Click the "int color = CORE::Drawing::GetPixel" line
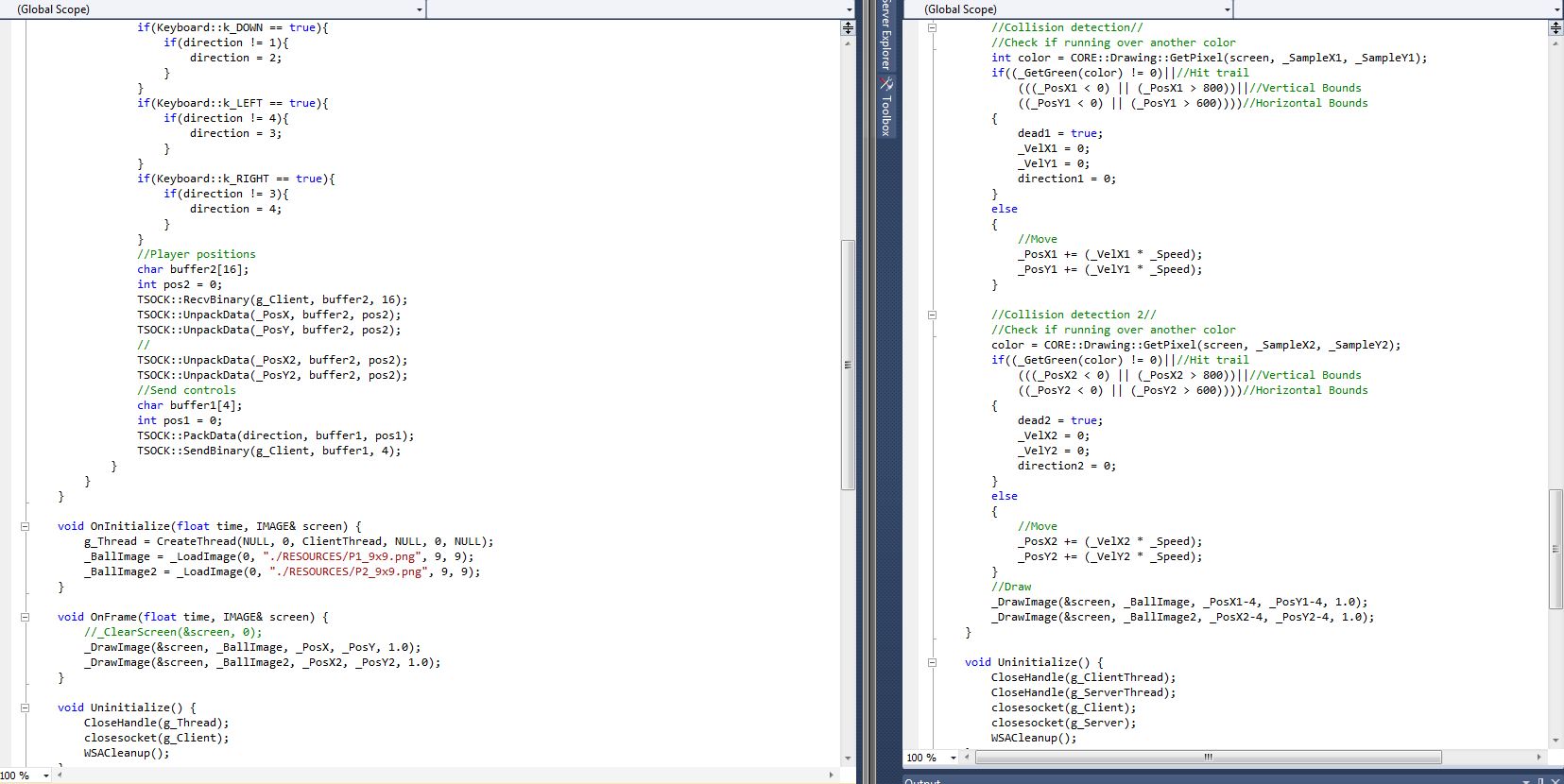This screenshot has width=1564, height=784. pos(1210,58)
